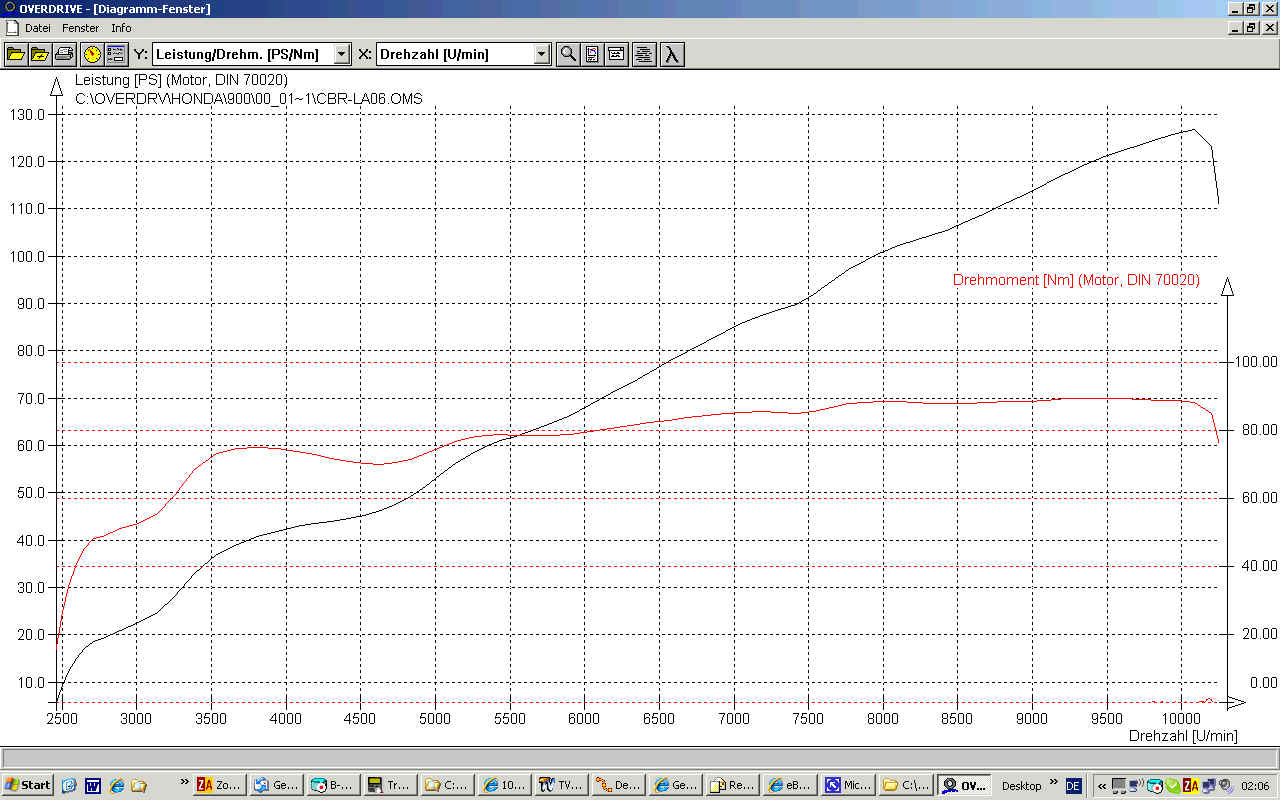Image resolution: width=1280 pixels, height=800 pixels.
Task: Switch to the De... taskbar window
Action: coord(618,785)
